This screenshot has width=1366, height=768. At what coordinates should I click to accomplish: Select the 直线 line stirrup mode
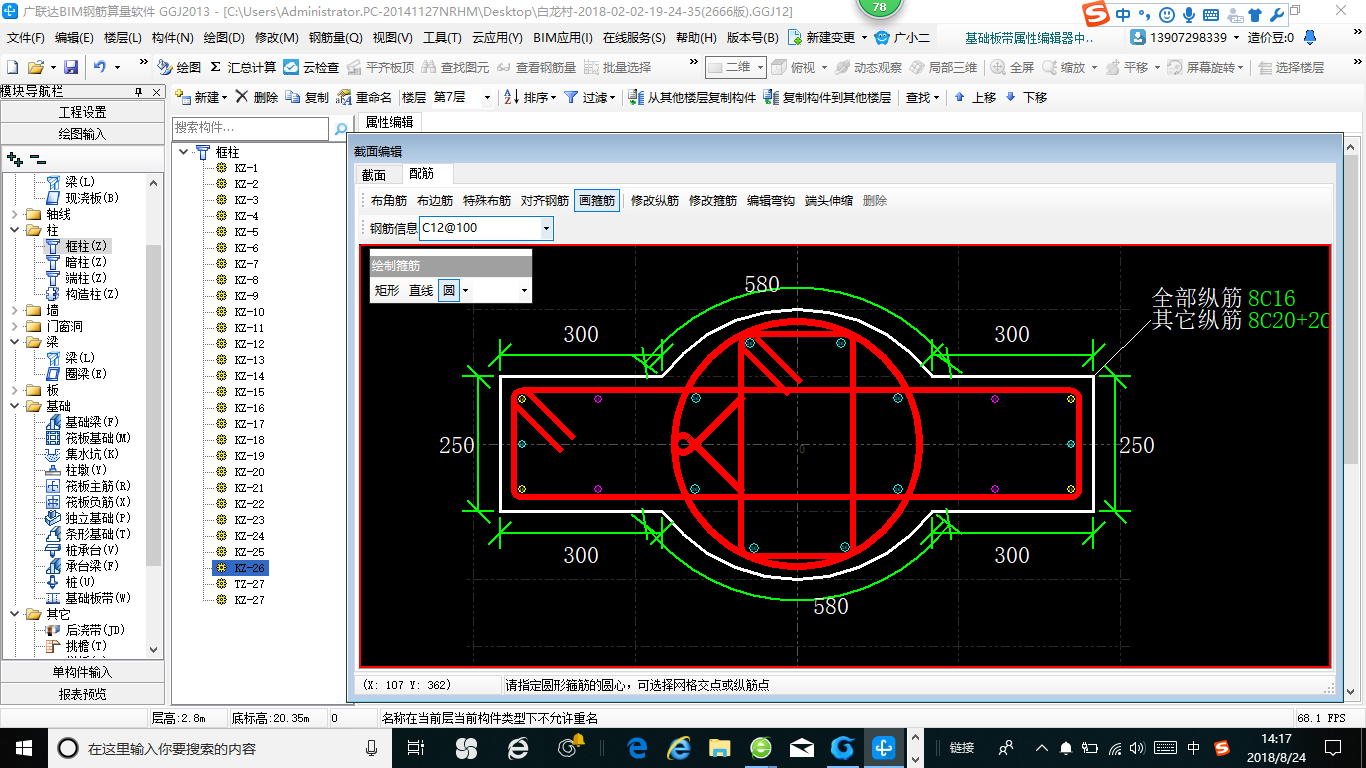421,290
